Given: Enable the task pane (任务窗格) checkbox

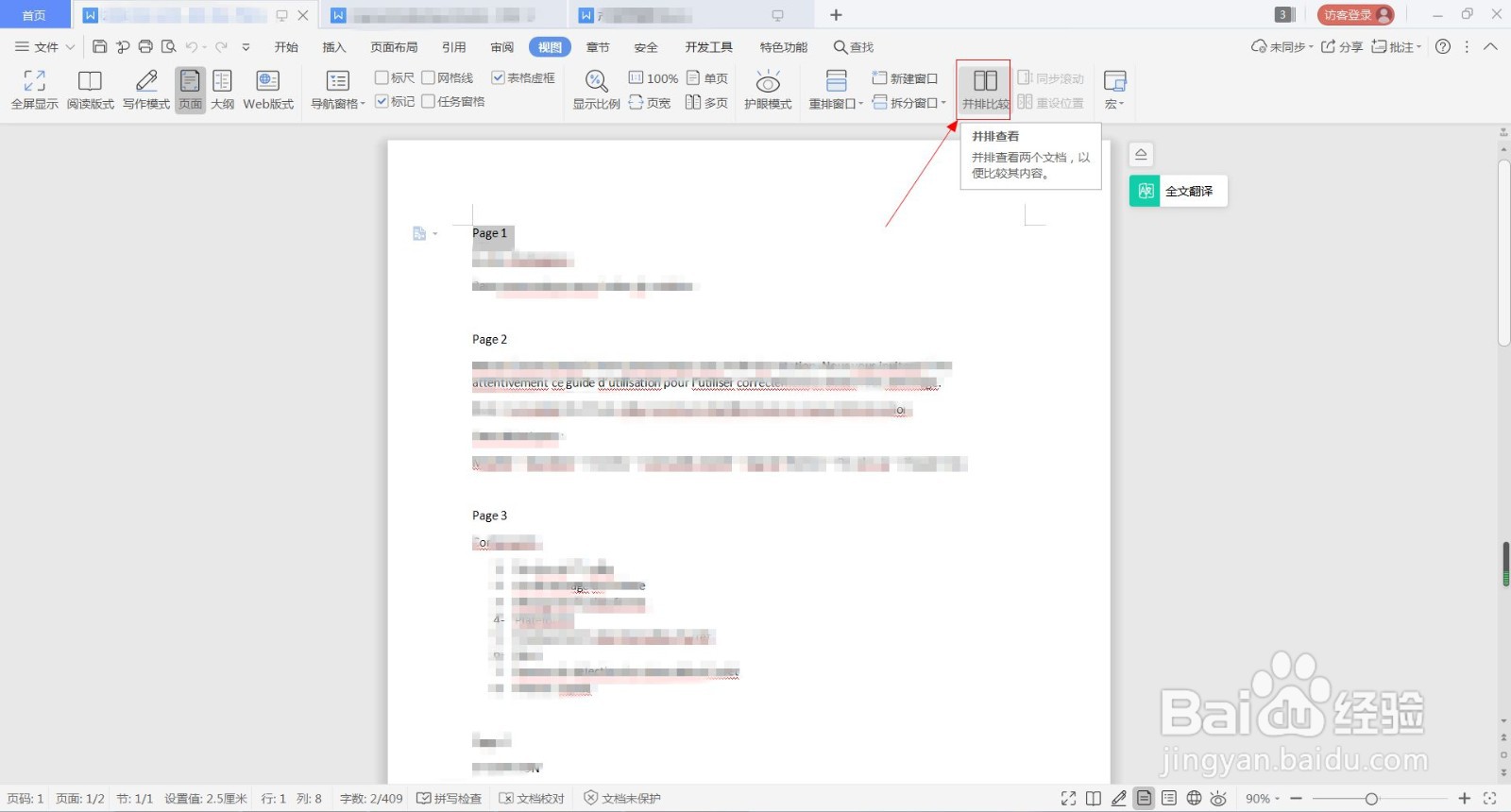Looking at the screenshot, I should [x=428, y=101].
